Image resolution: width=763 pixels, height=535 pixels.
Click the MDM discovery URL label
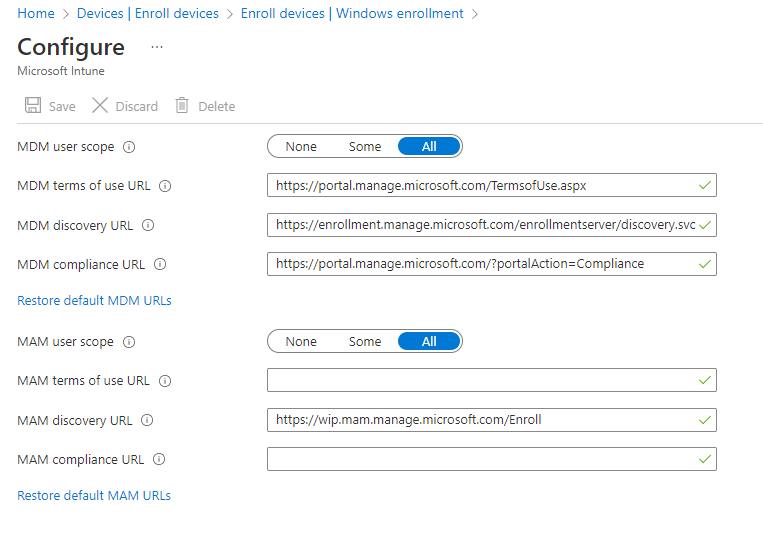[x=75, y=226]
